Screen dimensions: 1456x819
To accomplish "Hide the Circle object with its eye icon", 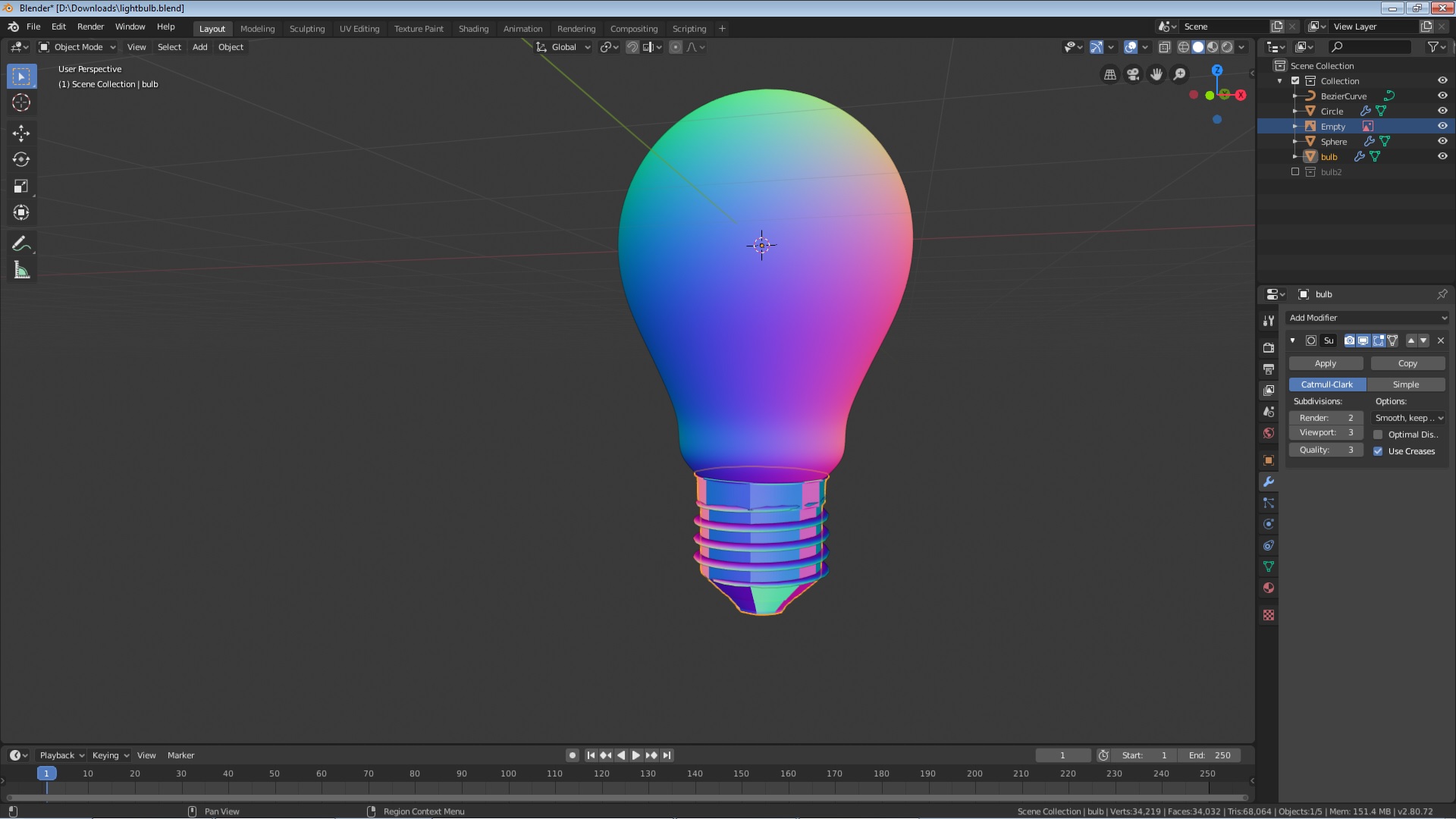I will coord(1442,111).
